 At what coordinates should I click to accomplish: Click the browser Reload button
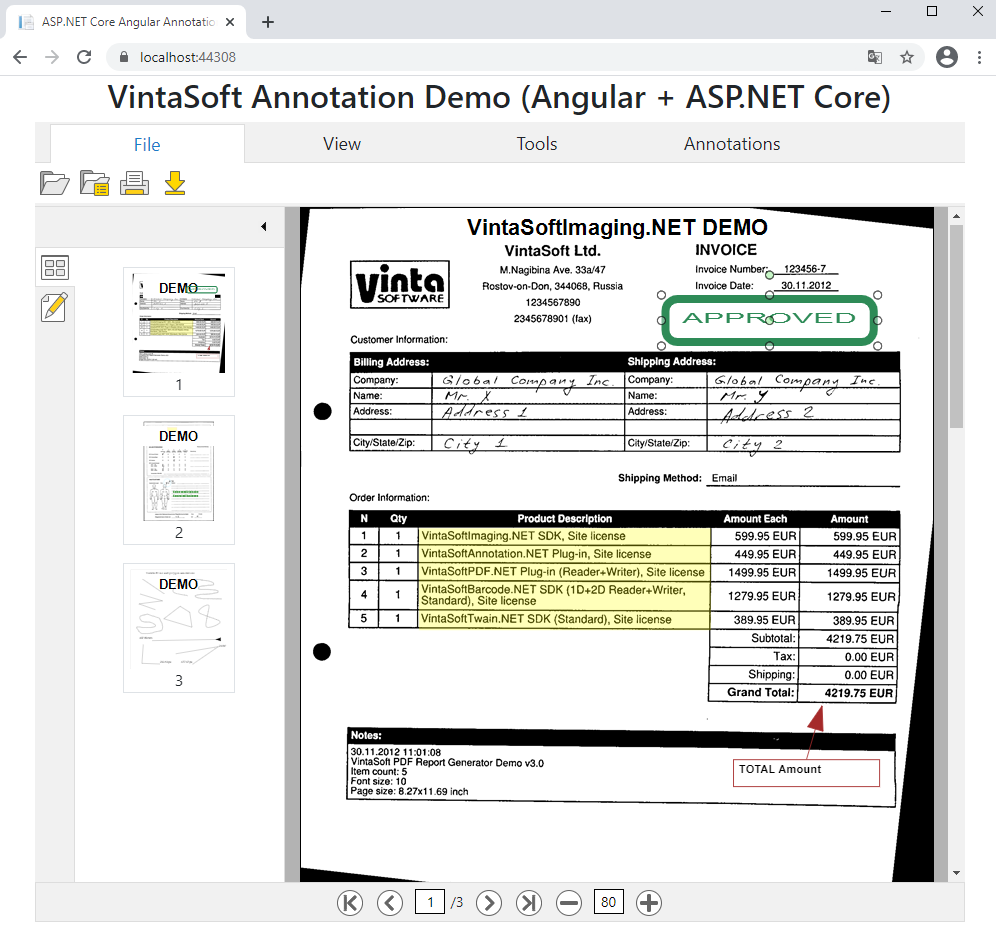pyautogui.click(x=84, y=58)
